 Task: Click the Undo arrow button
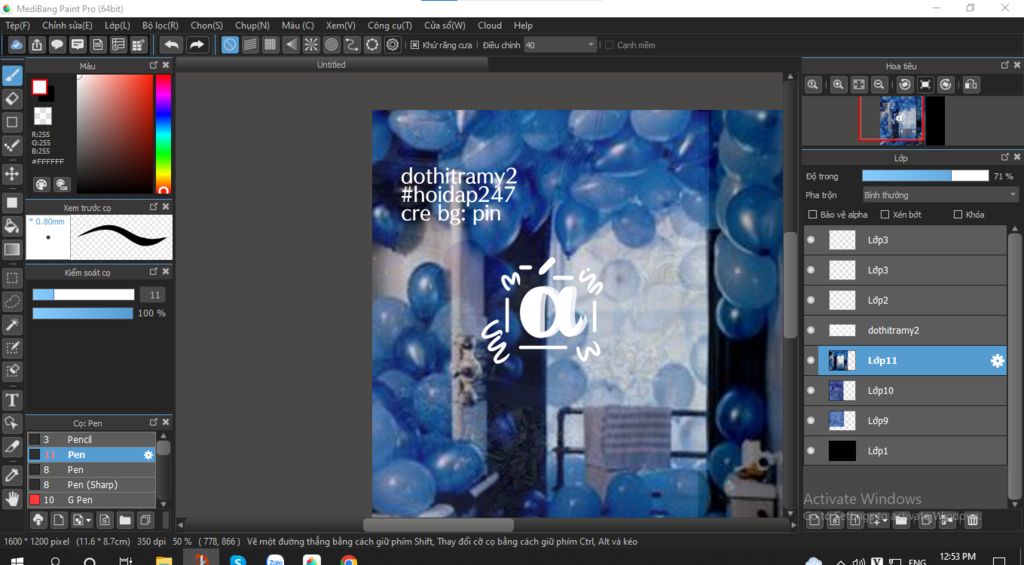(x=171, y=45)
